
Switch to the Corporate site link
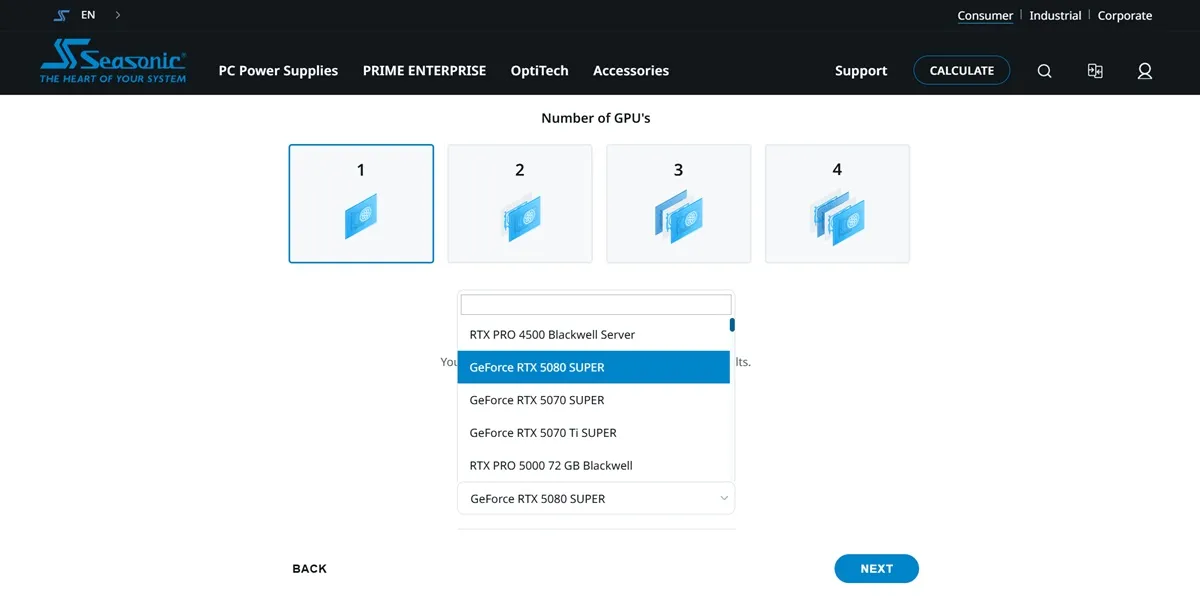[x=1125, y=16]
